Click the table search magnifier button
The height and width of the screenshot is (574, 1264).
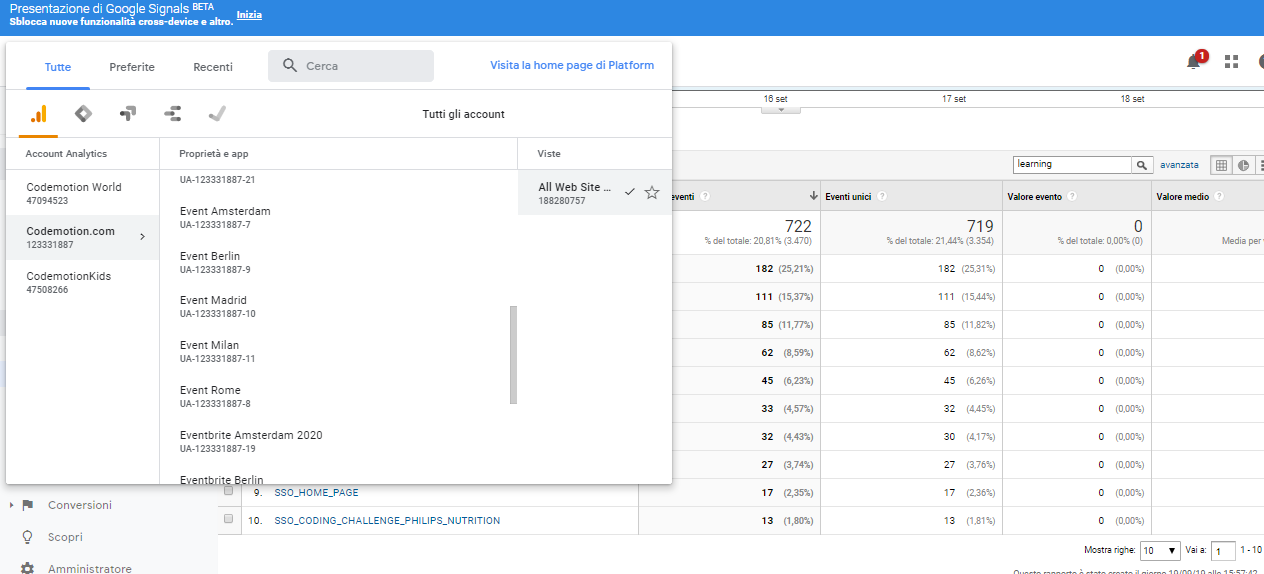pos(1141,165)
